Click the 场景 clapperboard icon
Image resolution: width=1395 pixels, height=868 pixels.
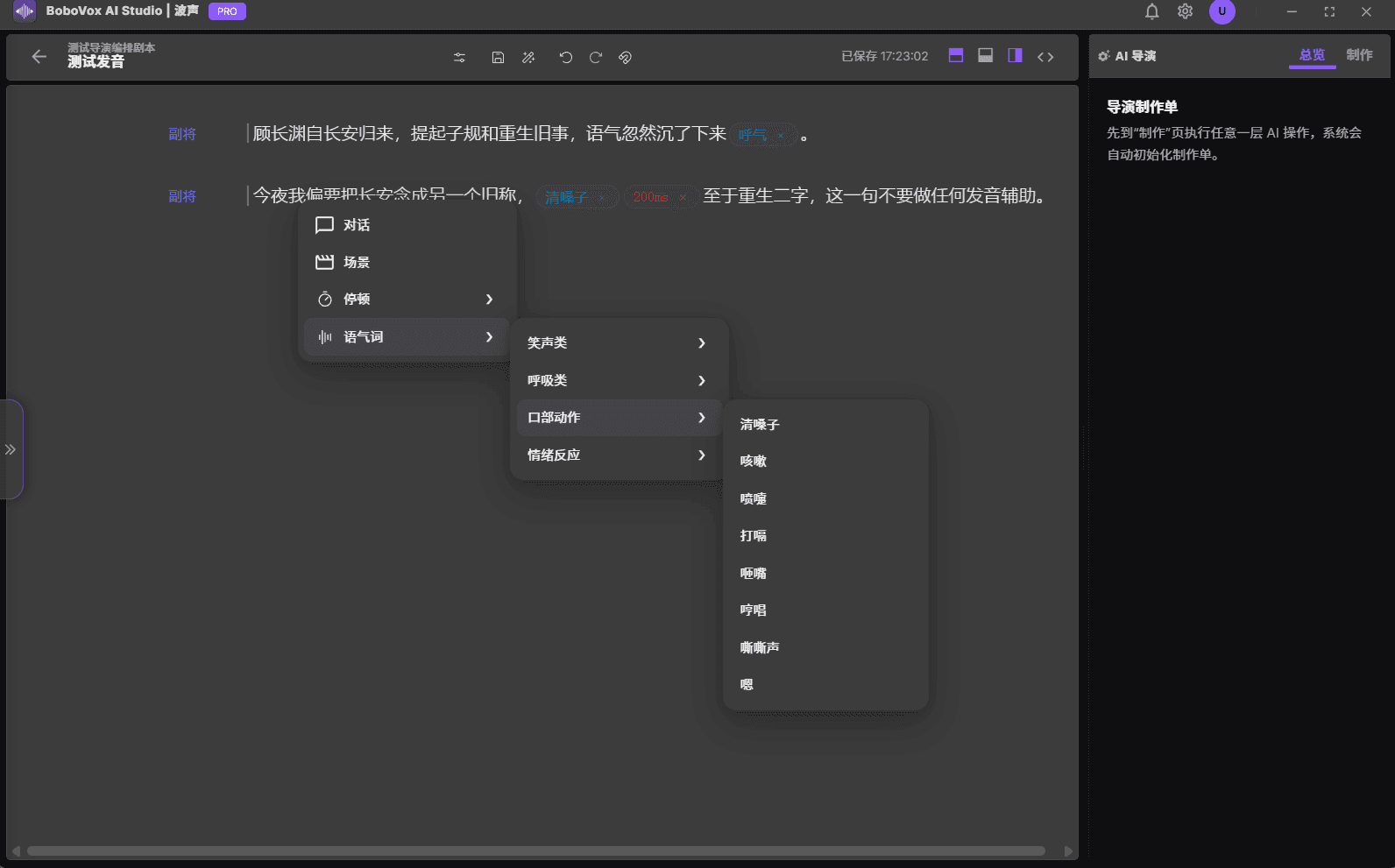(325, 262)
